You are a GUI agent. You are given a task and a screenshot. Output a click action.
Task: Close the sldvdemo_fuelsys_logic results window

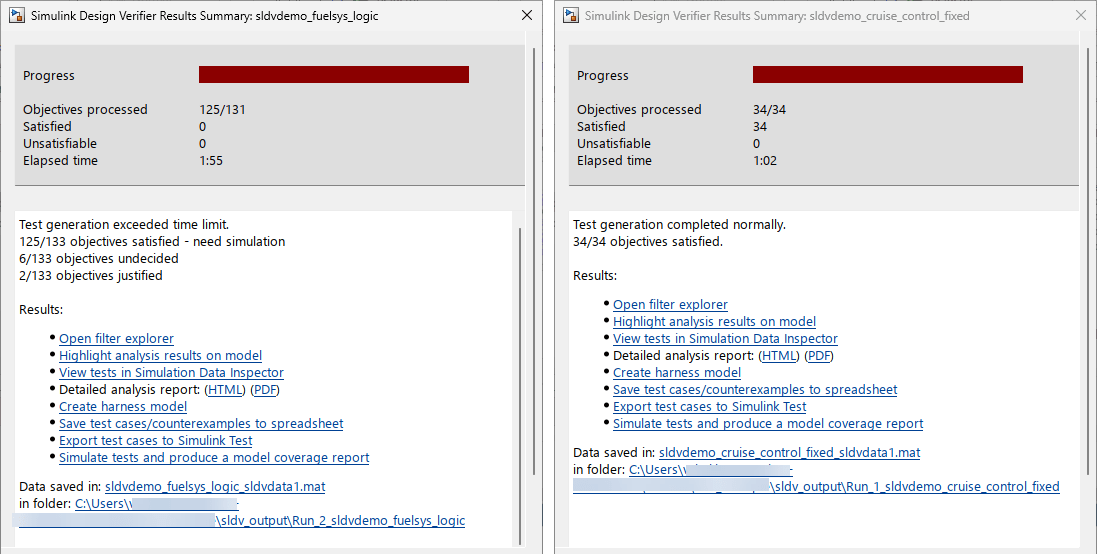[527, 16]
